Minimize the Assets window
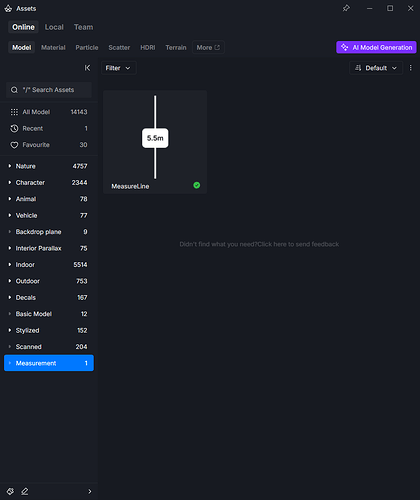This screenshot has height=500, width=420. pos(370,8)
